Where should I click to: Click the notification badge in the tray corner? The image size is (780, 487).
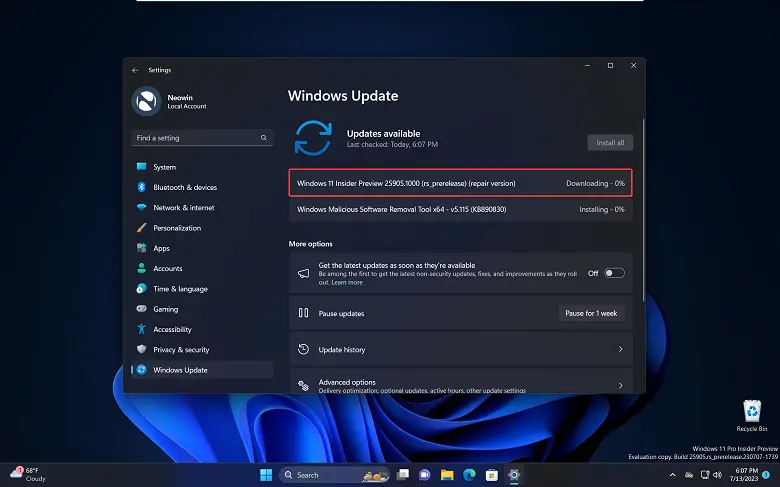point(766,475)
